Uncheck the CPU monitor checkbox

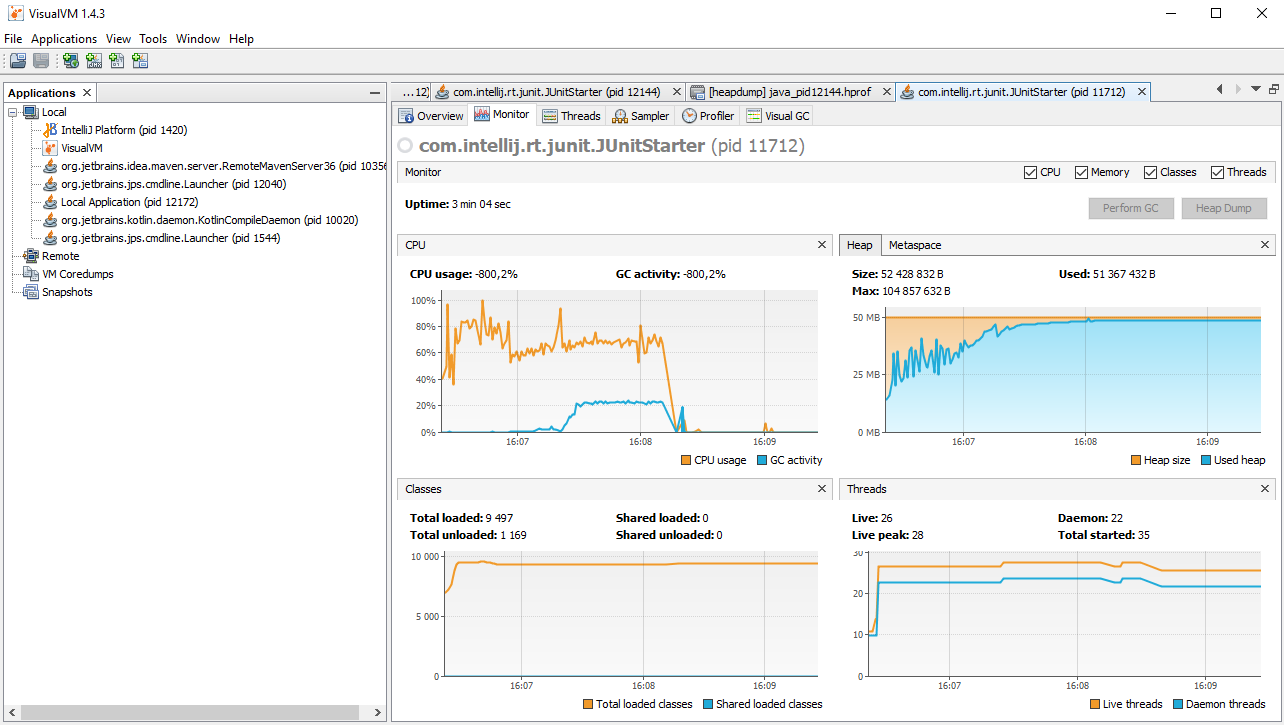(x=1030, y=172)
